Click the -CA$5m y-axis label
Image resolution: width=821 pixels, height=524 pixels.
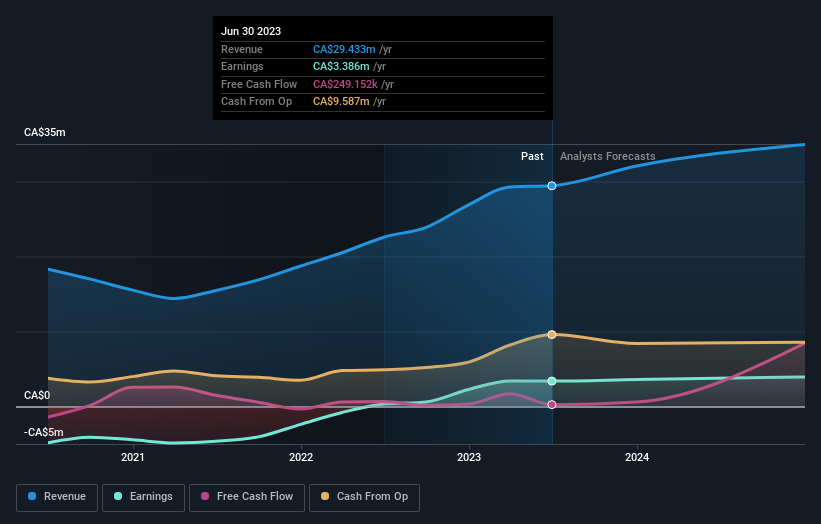[x=43, y=432]
